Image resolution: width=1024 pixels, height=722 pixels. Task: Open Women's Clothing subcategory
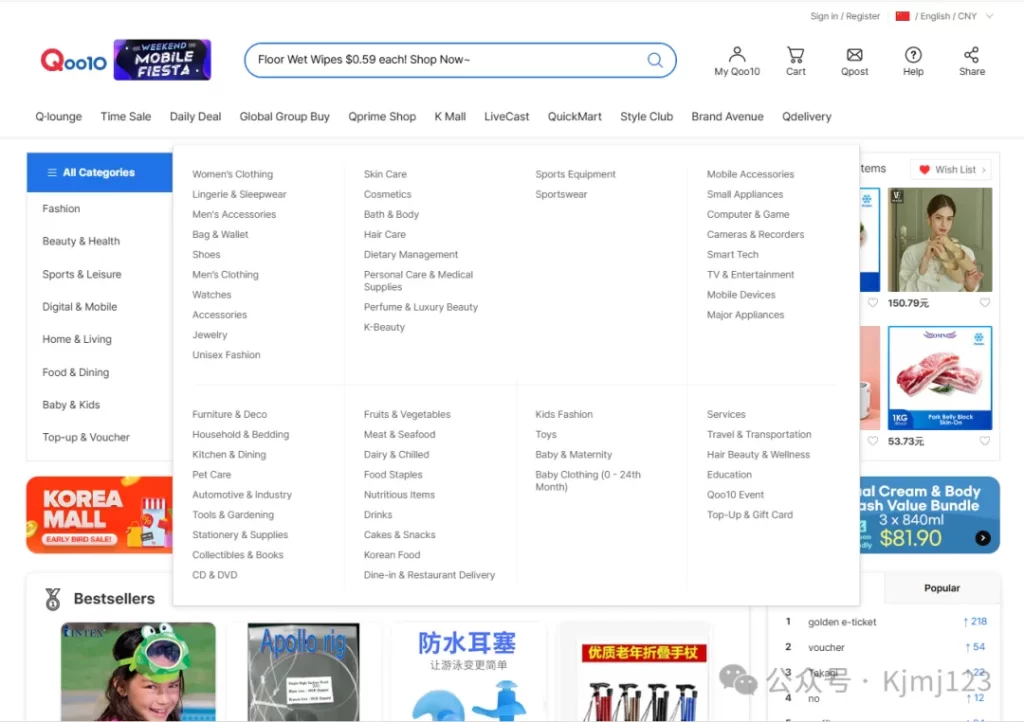point(232,174)
